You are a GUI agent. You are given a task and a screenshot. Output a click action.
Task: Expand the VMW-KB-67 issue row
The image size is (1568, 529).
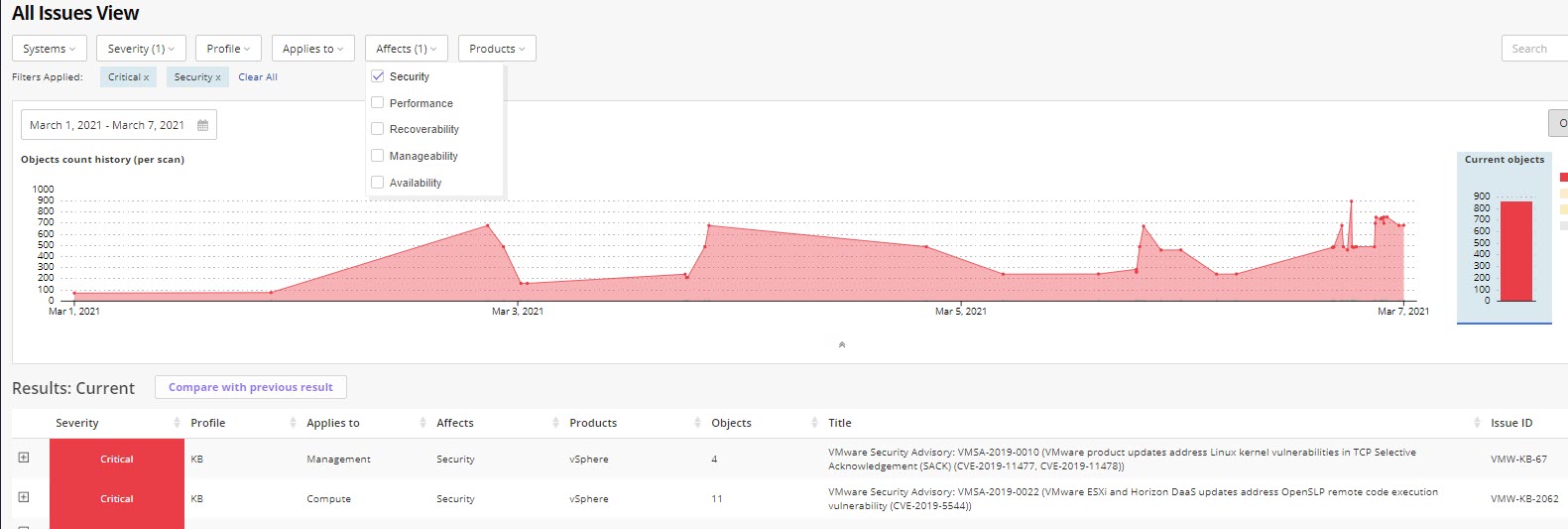click(x=24, y=458)
